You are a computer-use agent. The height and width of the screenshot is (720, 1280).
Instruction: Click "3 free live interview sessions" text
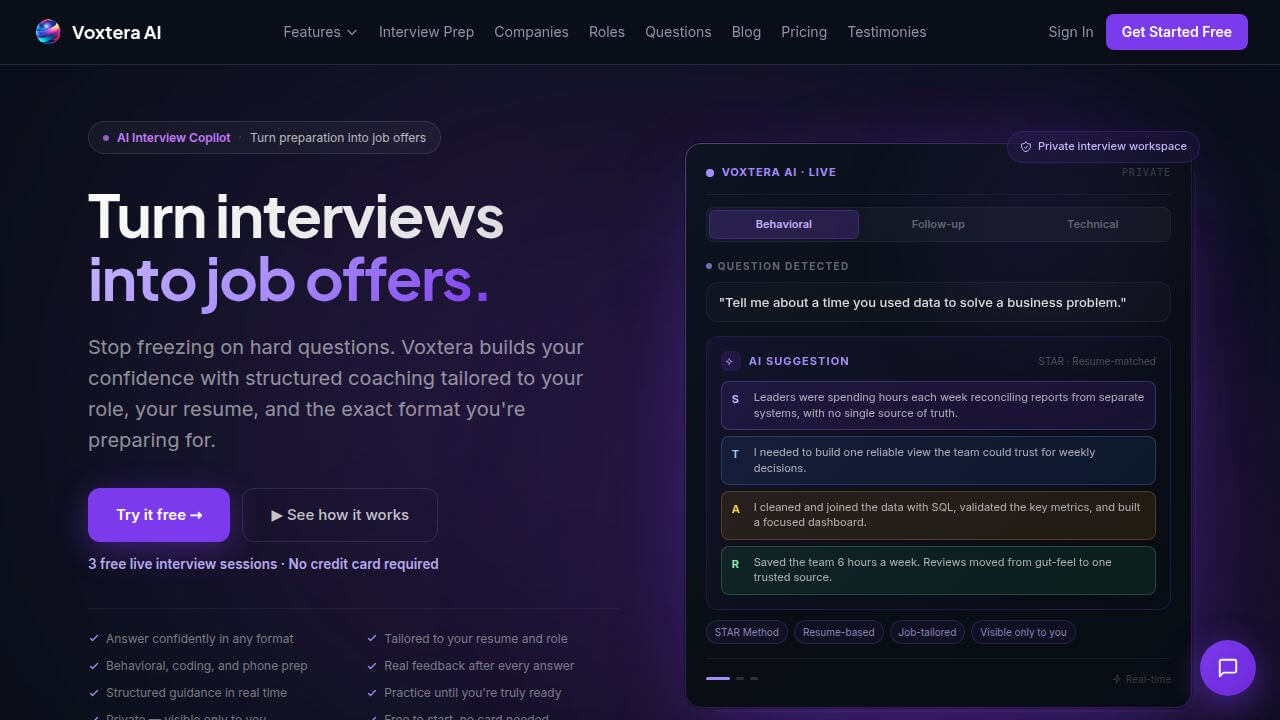click(182, 564)
